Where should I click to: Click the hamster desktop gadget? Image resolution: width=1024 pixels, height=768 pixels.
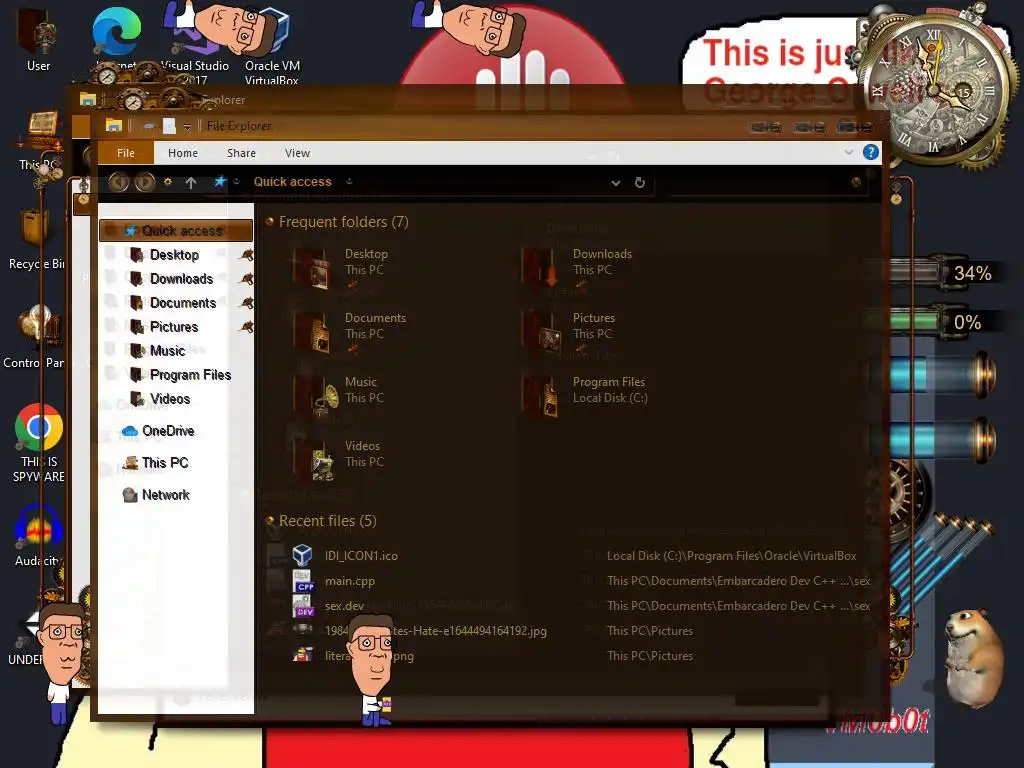coord(974,658)
